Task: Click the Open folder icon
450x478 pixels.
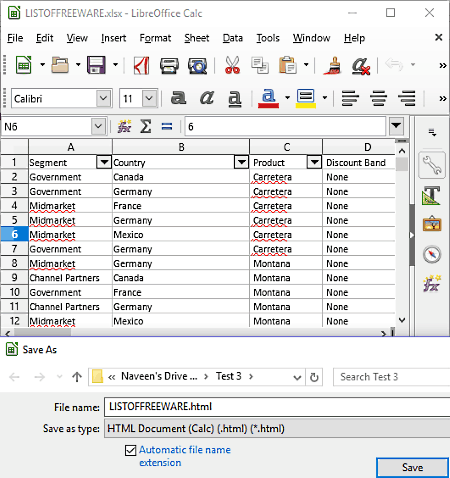Action: [60, 65]
